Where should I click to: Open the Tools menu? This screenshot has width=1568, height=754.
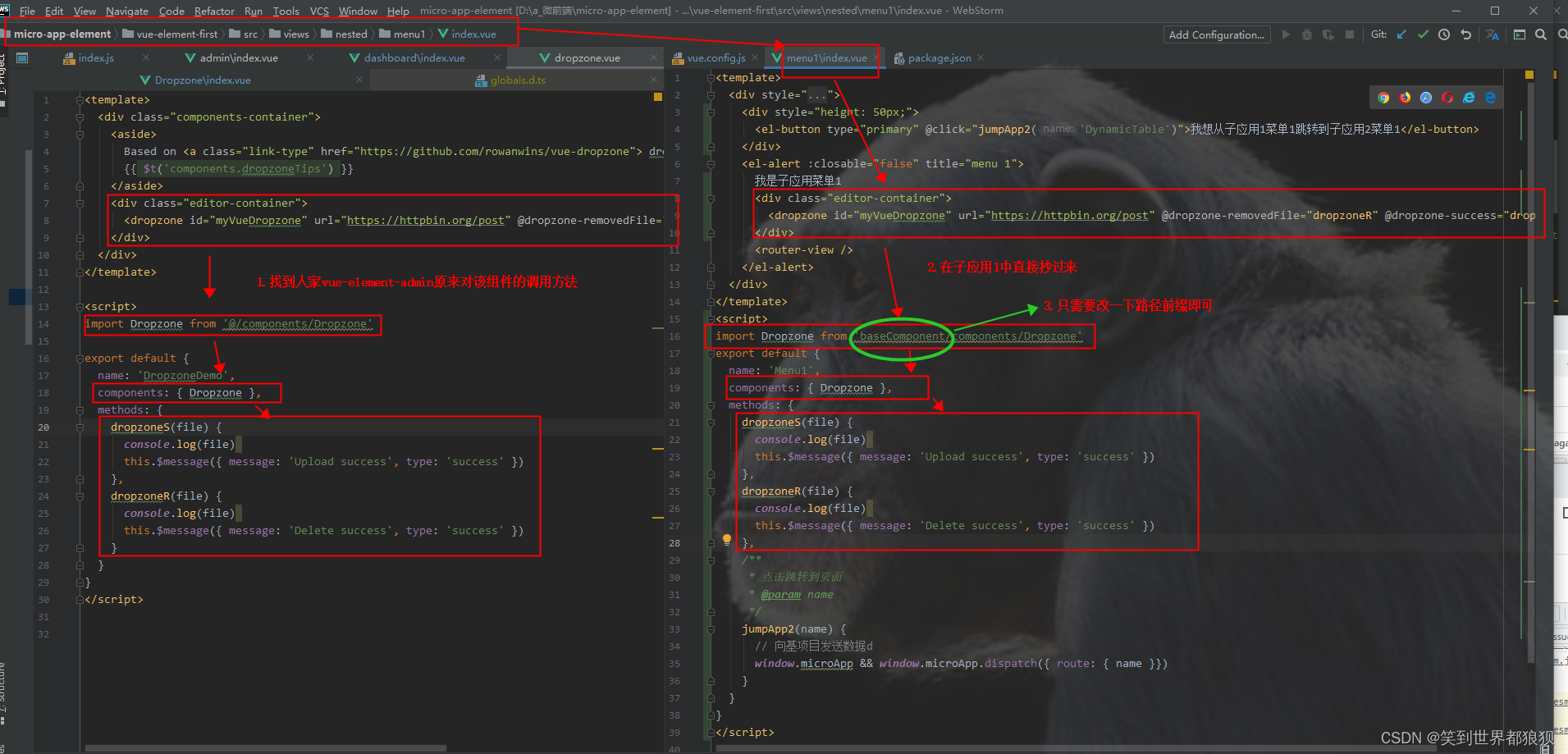tap(286, 11)
